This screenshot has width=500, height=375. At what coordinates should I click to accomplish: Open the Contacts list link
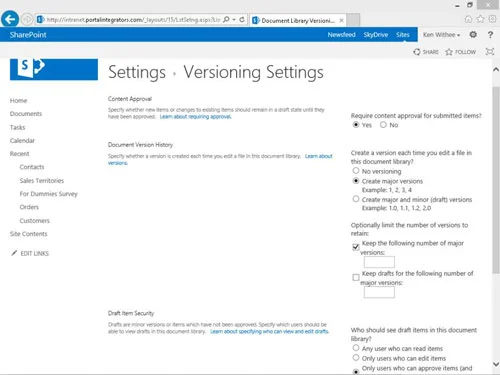click(x=32, y=167)
